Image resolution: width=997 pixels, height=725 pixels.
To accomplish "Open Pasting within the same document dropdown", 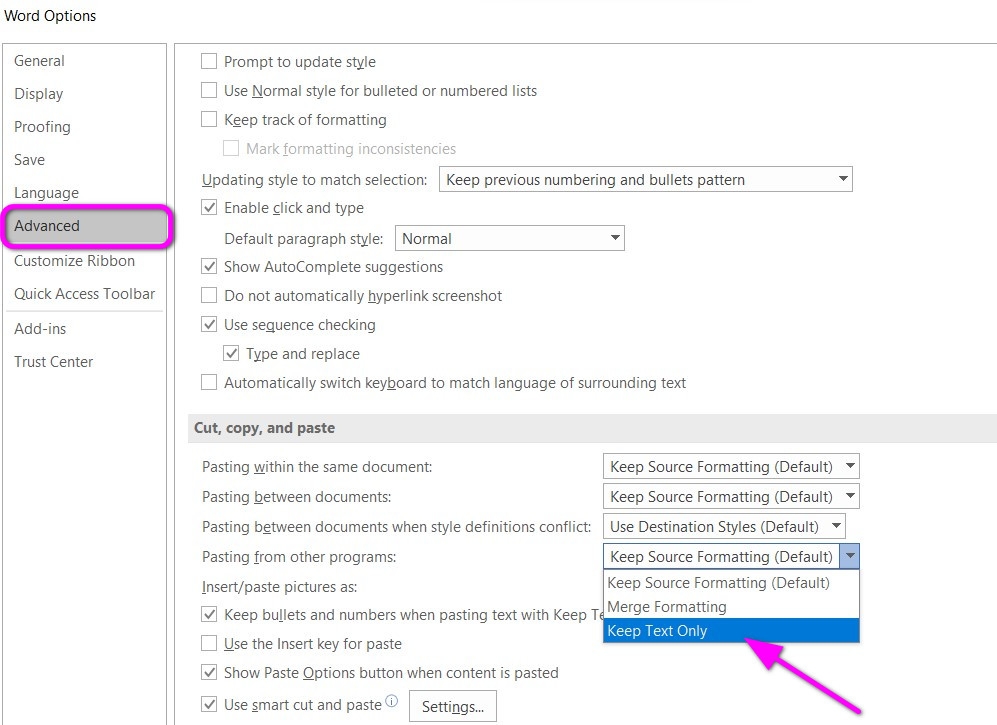I will click(x=731, y=467).
